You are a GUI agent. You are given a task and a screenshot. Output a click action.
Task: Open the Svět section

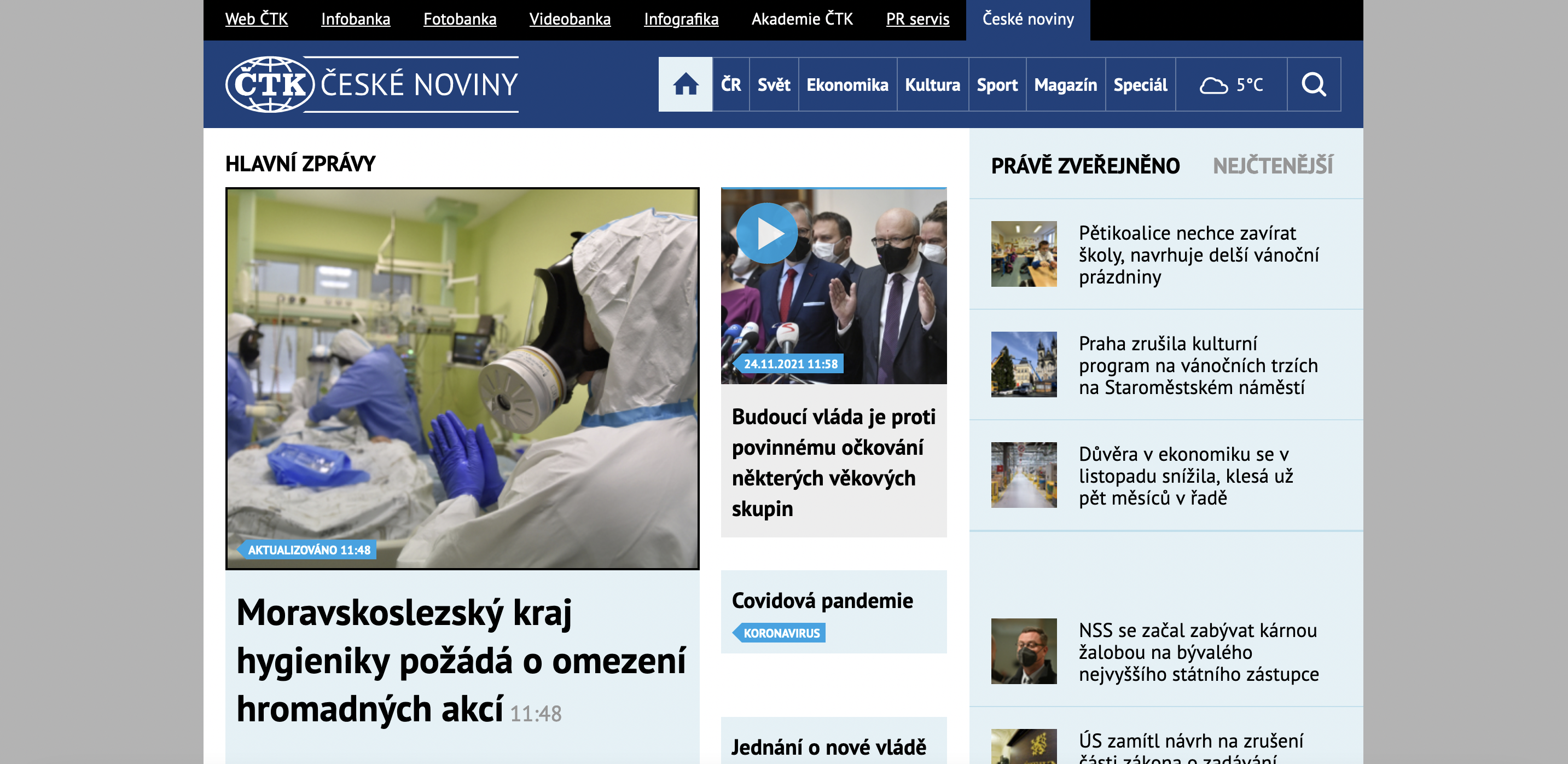(774, 85)
